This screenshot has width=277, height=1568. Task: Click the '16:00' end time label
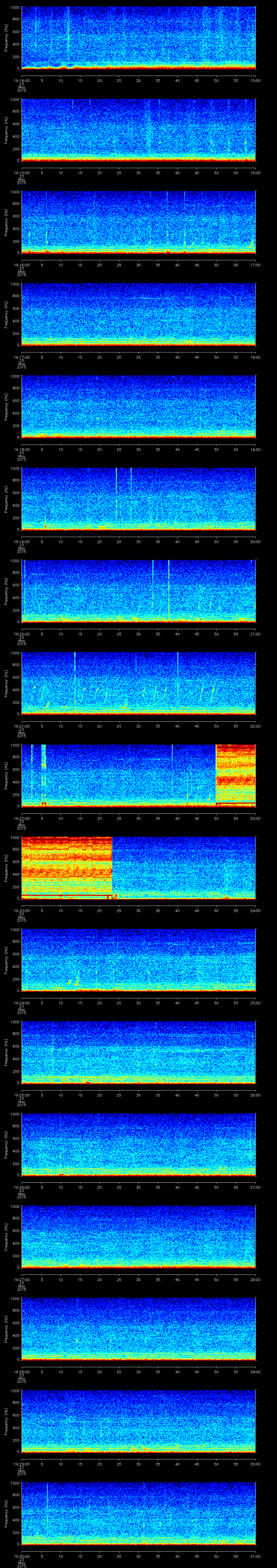[x=256, y=173]
